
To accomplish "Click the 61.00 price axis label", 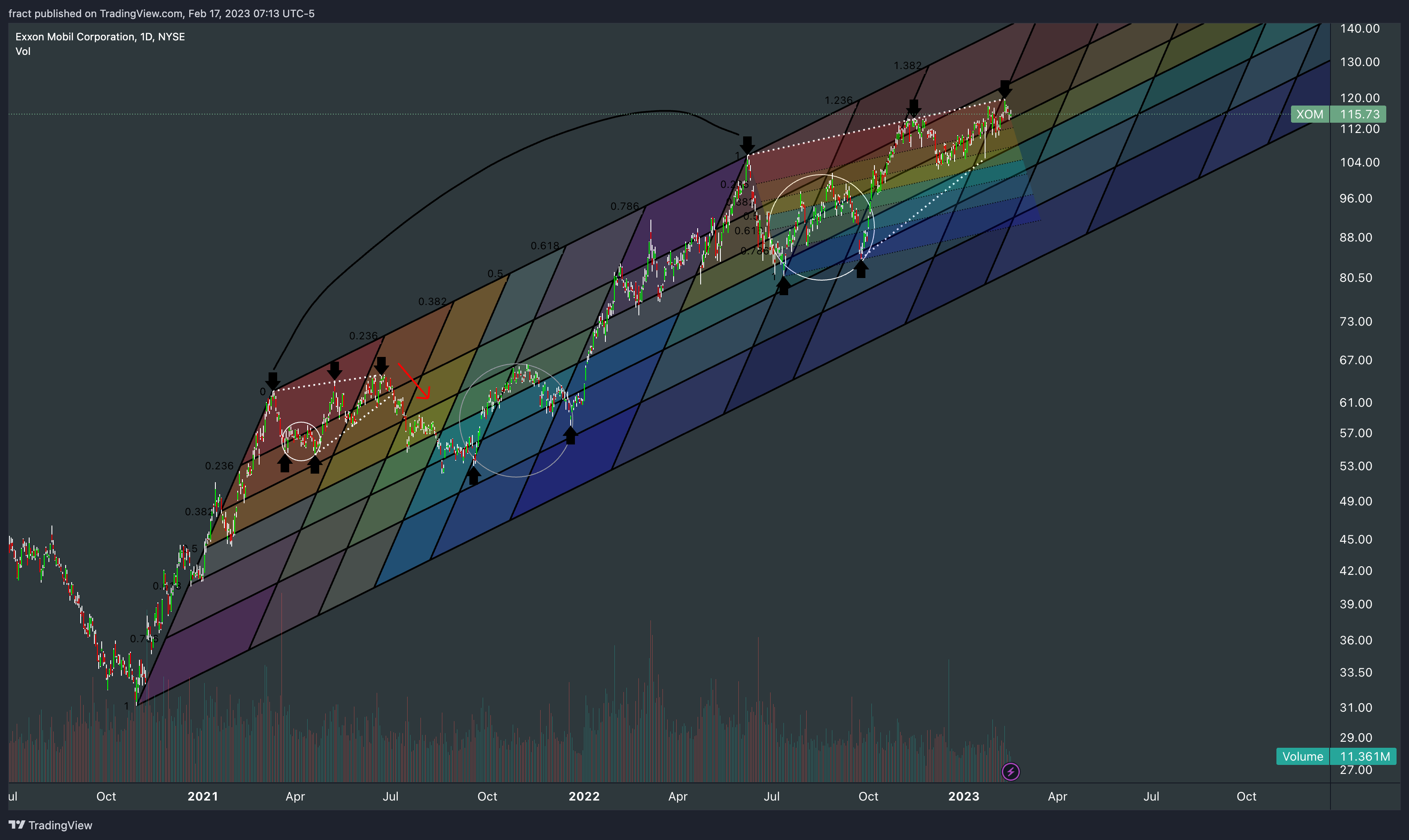I will click(1356, 402).
